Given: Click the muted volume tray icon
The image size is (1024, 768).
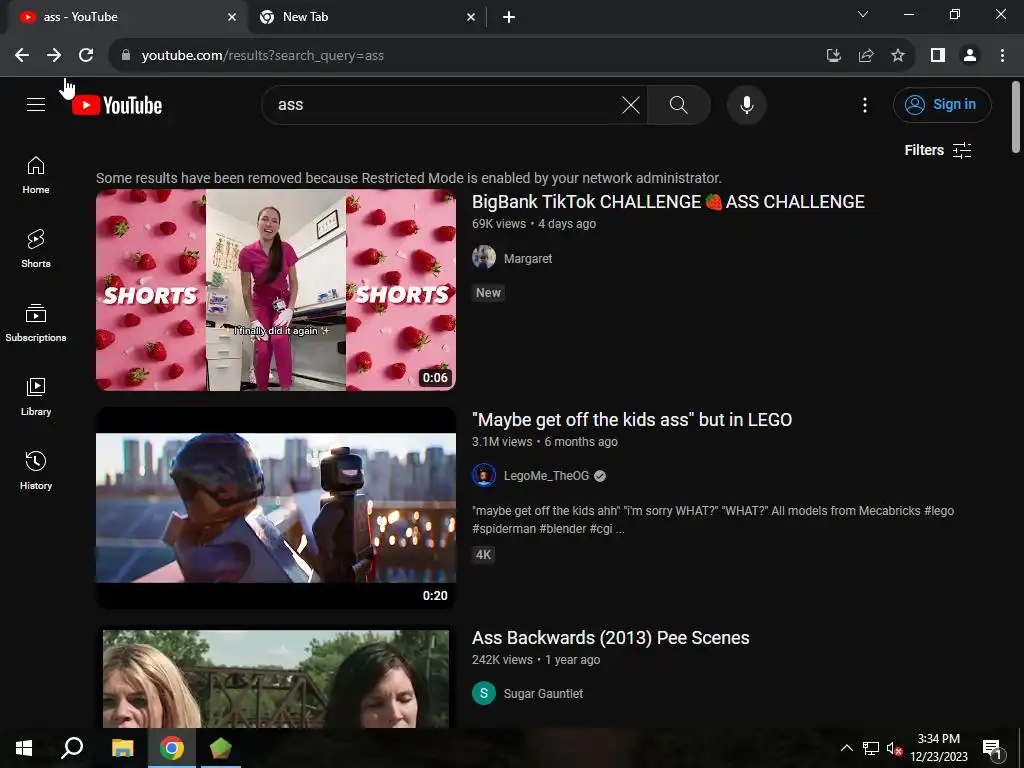Looking at the screenshot, I should click(x=894, y=748).
